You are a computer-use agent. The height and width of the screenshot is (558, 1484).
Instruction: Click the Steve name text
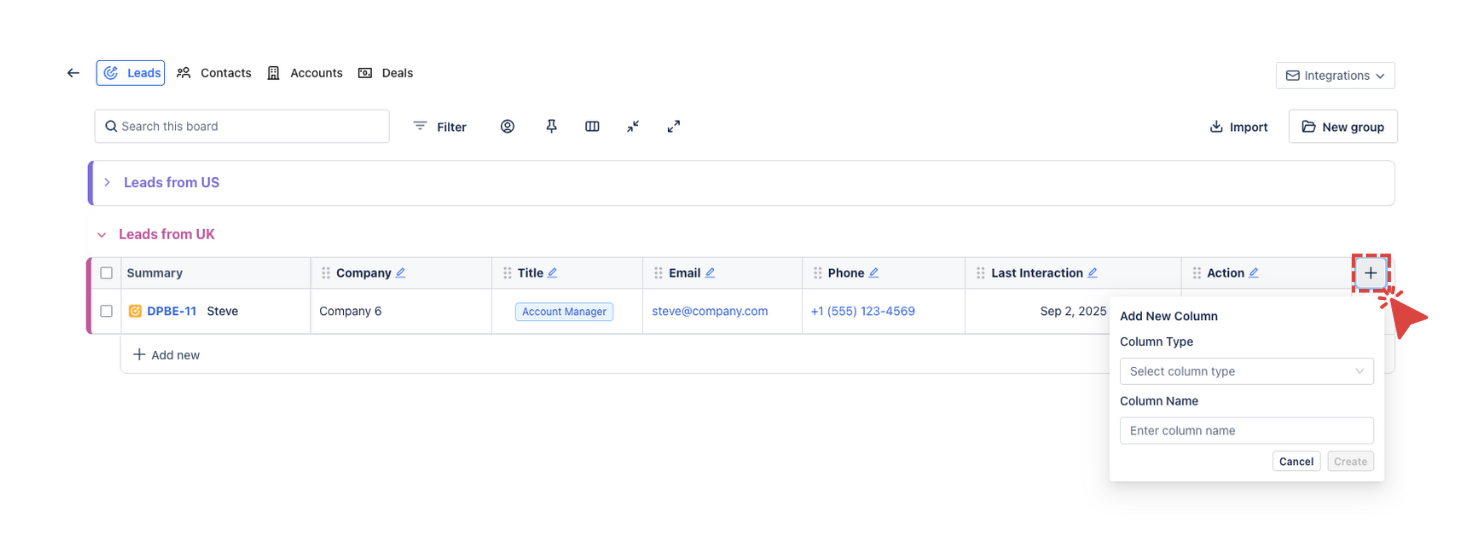[x=222, y=311]
